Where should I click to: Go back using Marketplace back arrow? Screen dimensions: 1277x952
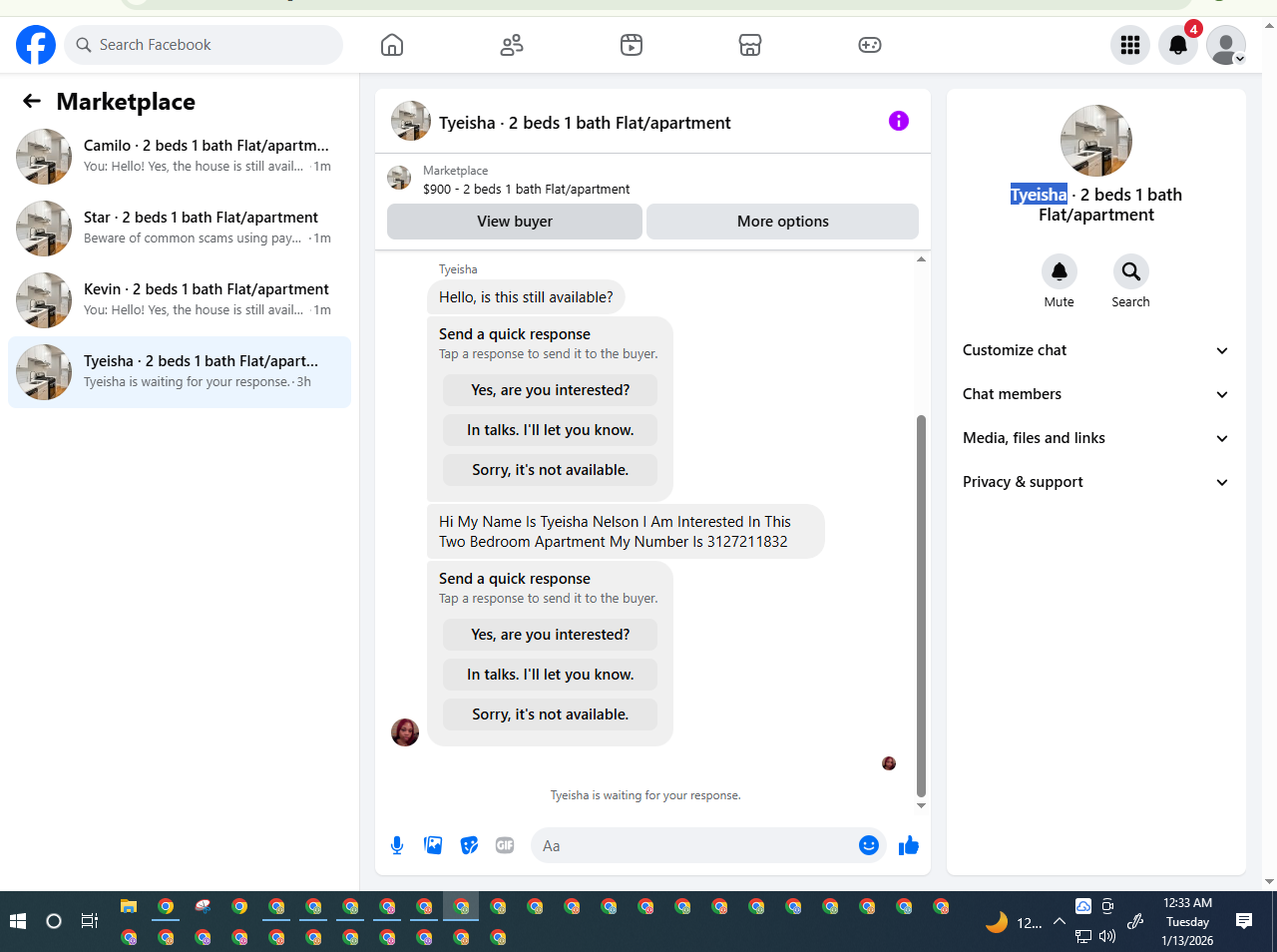[x=32, y=101]
